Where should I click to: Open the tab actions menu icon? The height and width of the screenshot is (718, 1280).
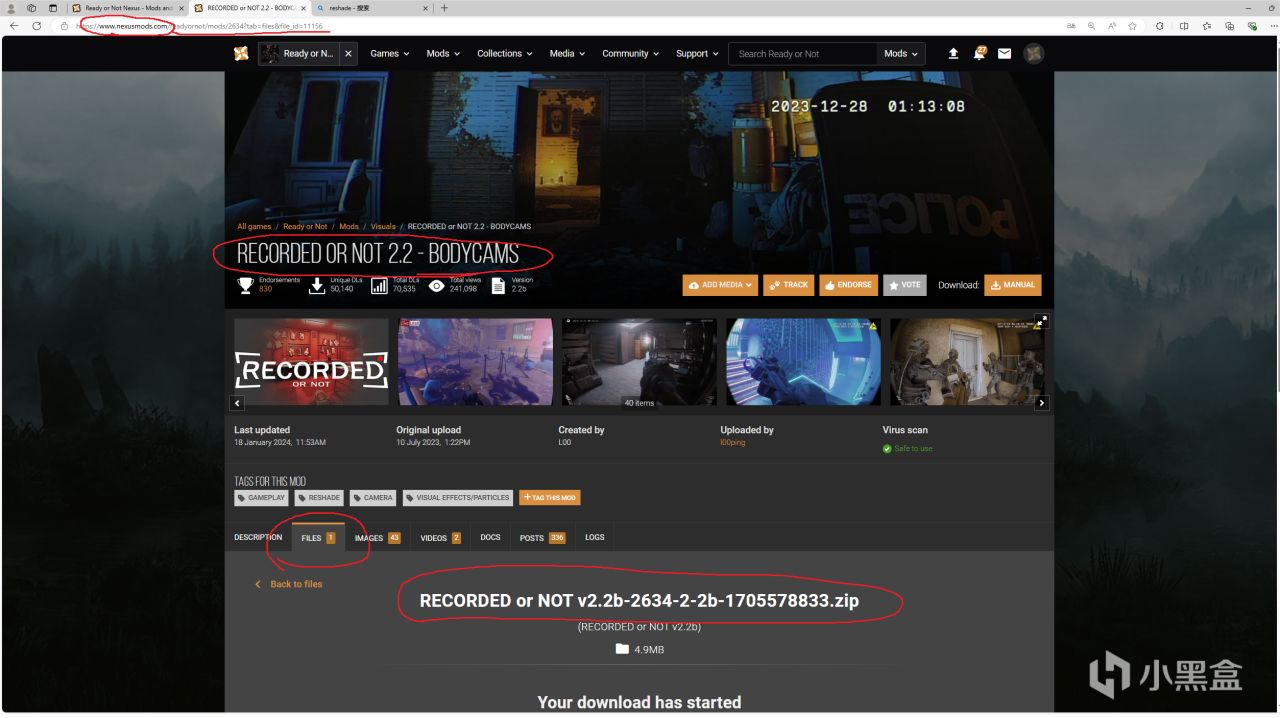point(53,8)
